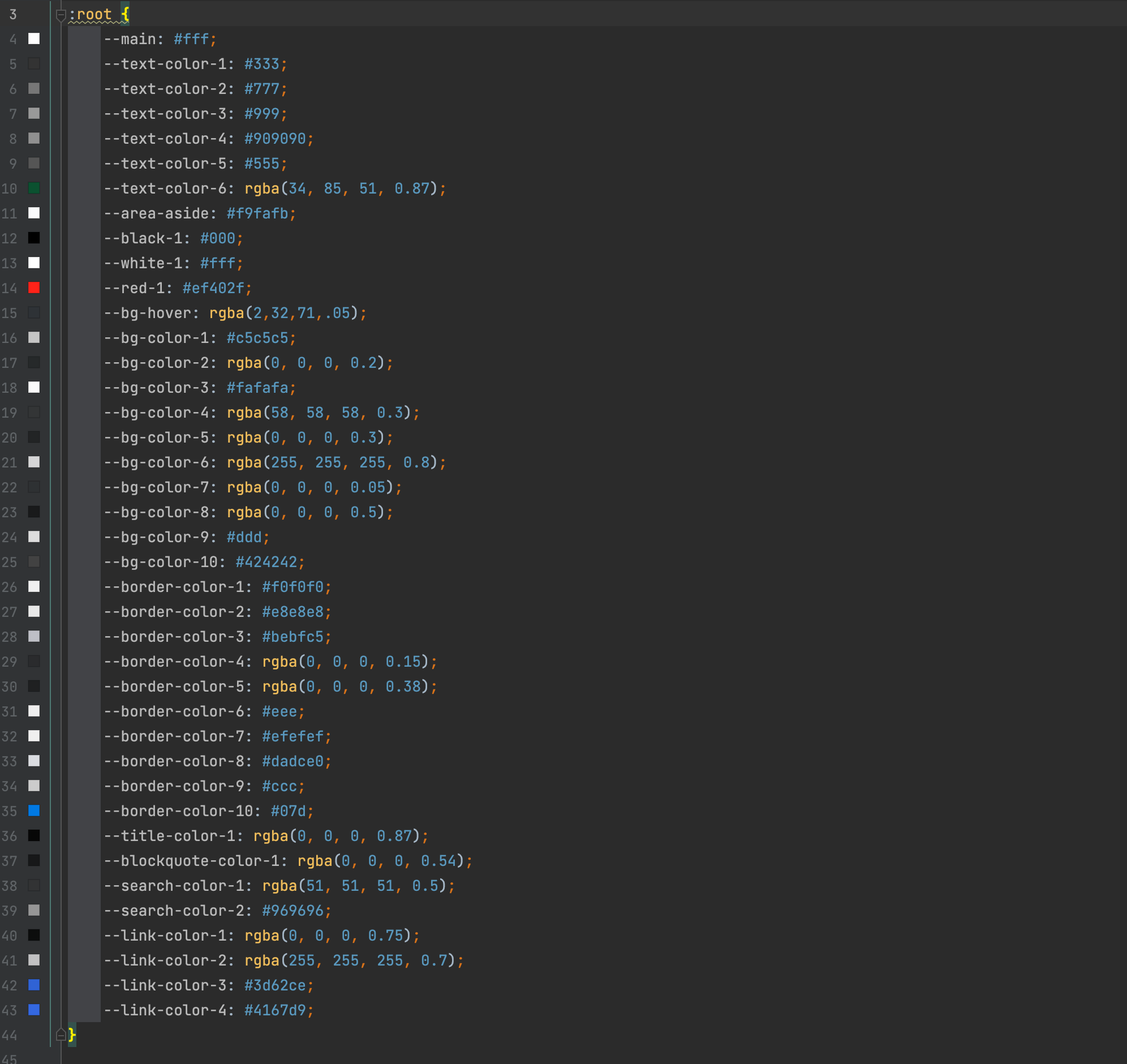Image resolution: width=1127 pixels, height=1064 pixels.
Task: Click the :root selector text
Action: pos(91,14)
